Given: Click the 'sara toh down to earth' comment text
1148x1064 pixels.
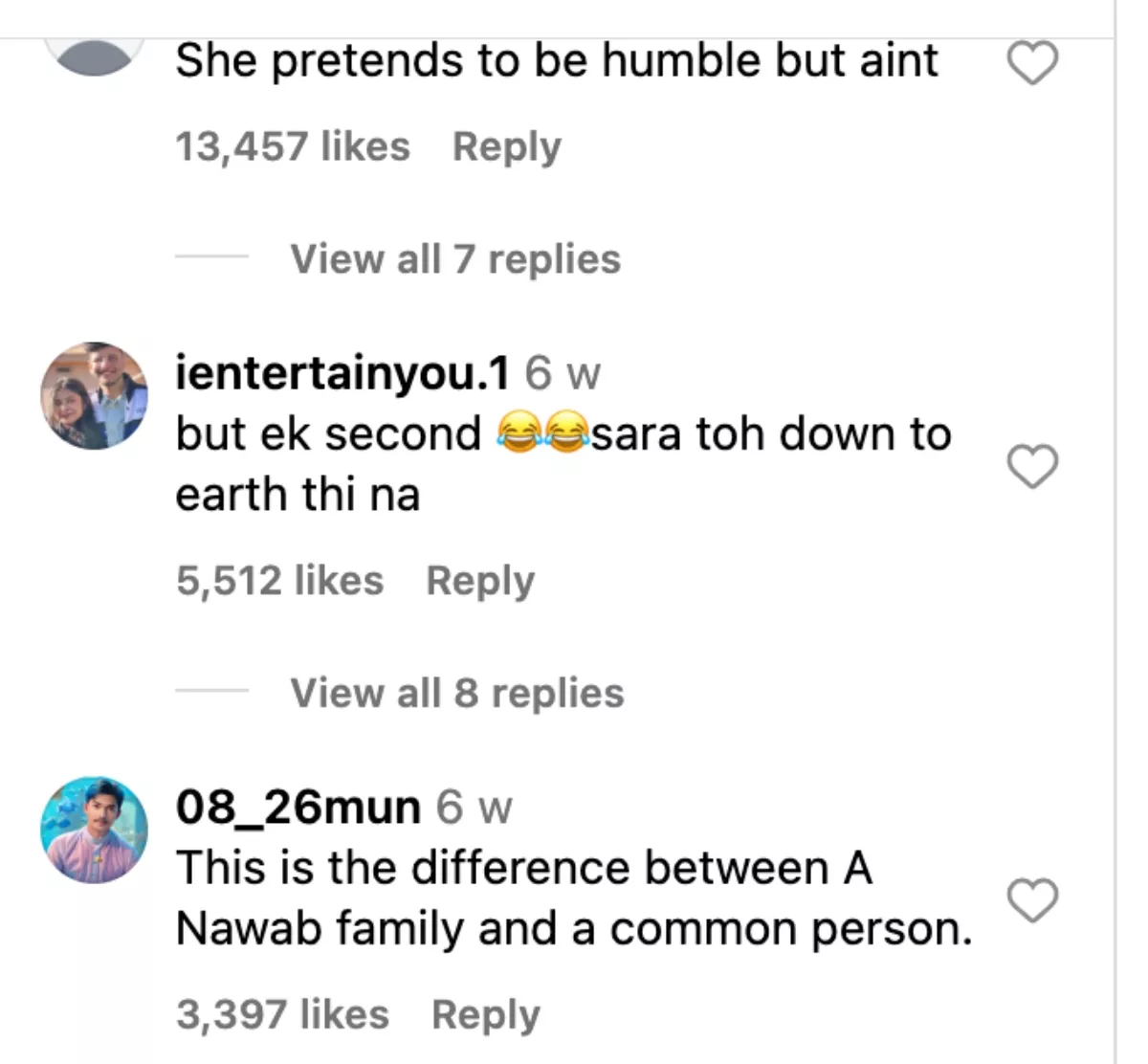Looking at the screenshot, I should click(x=563, y=464).
